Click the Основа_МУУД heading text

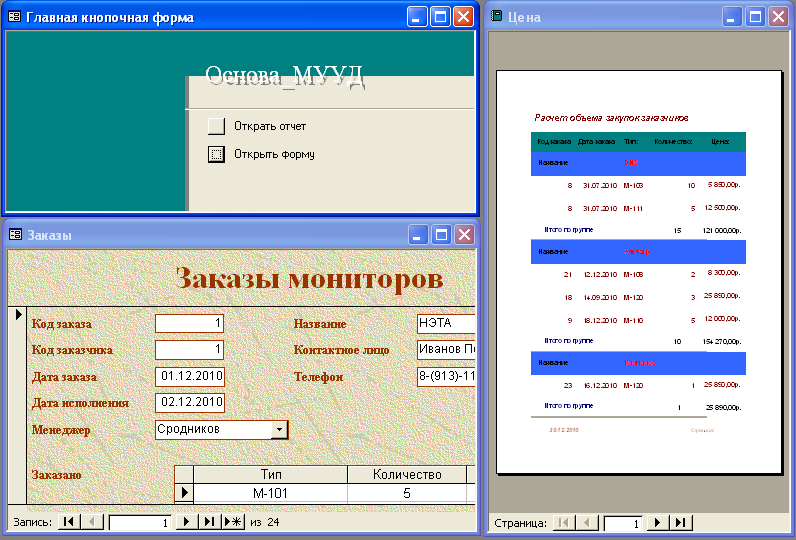(284, 76)
